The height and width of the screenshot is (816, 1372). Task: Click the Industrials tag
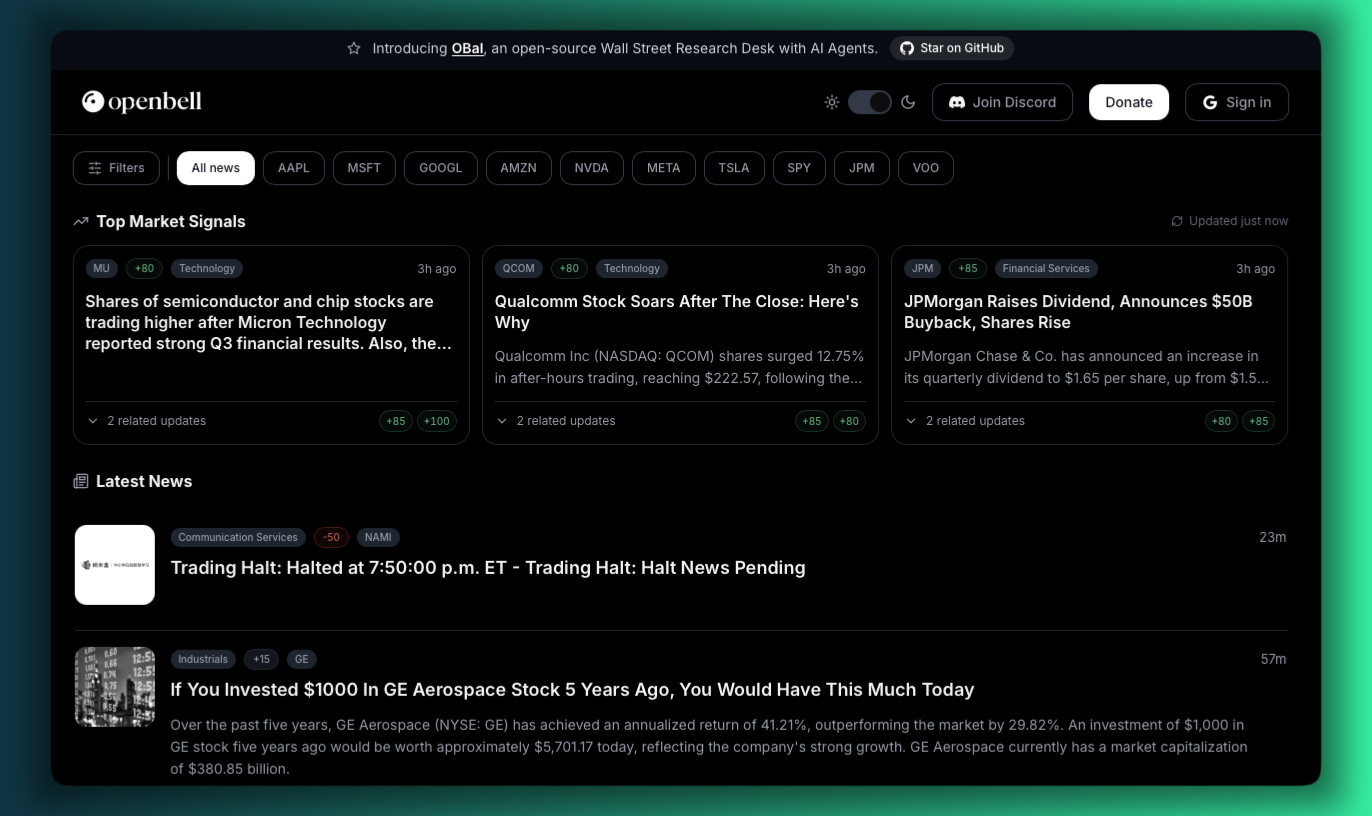[x=203, y=659]
